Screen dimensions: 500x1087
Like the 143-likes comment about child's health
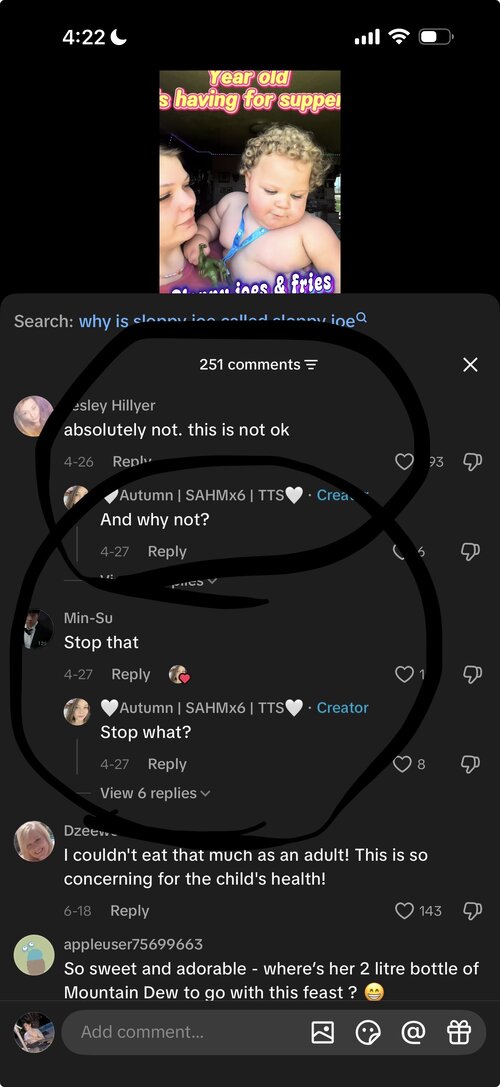click(x=404, y=911)
